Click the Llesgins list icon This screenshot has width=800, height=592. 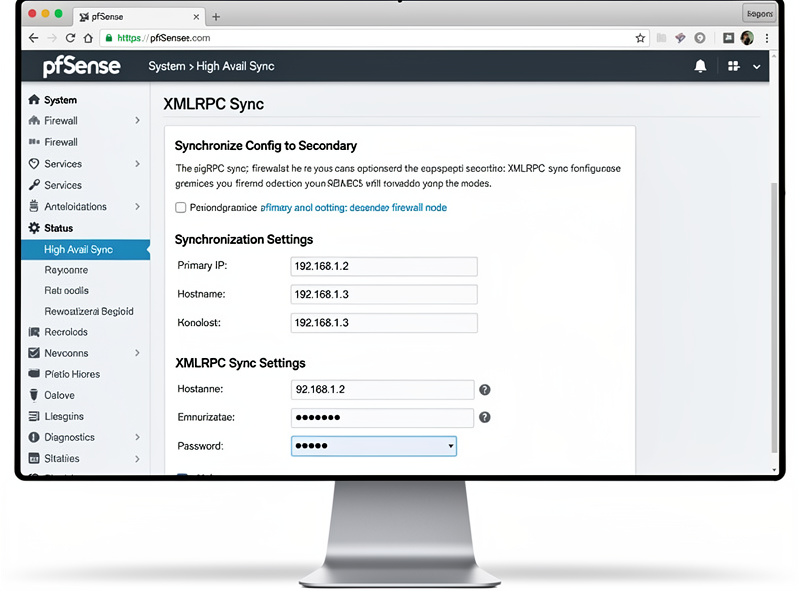[34, 416]
